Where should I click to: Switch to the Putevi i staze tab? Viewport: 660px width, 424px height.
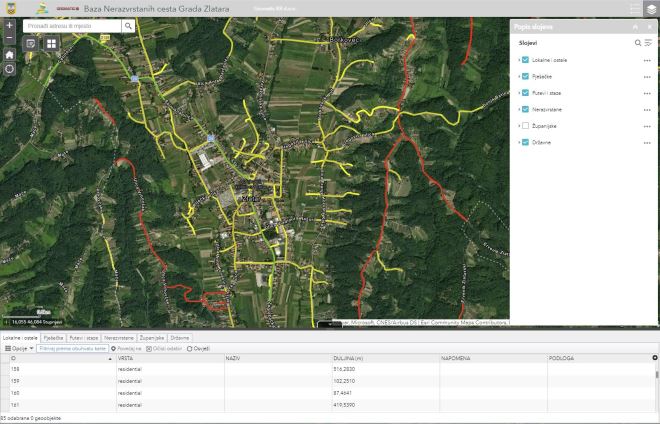point(83,338)
